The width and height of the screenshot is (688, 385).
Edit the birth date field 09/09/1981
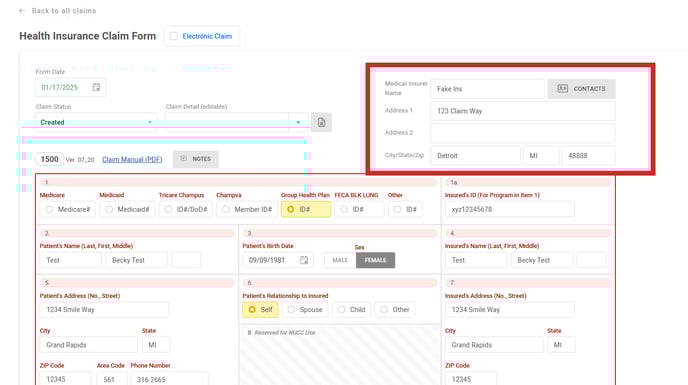277,260
